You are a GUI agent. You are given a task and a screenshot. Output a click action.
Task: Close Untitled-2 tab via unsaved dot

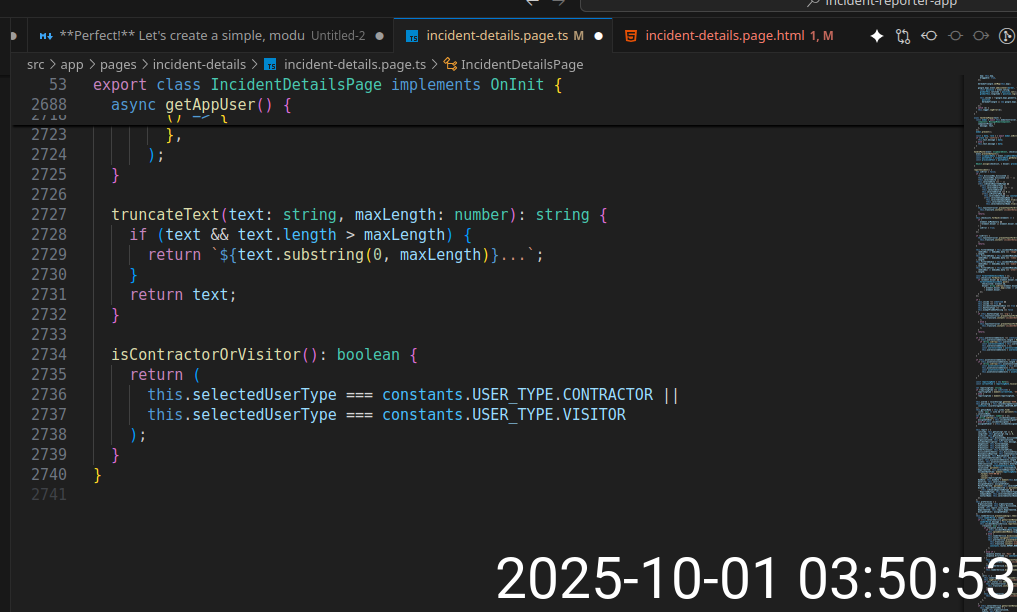[379, 36]
